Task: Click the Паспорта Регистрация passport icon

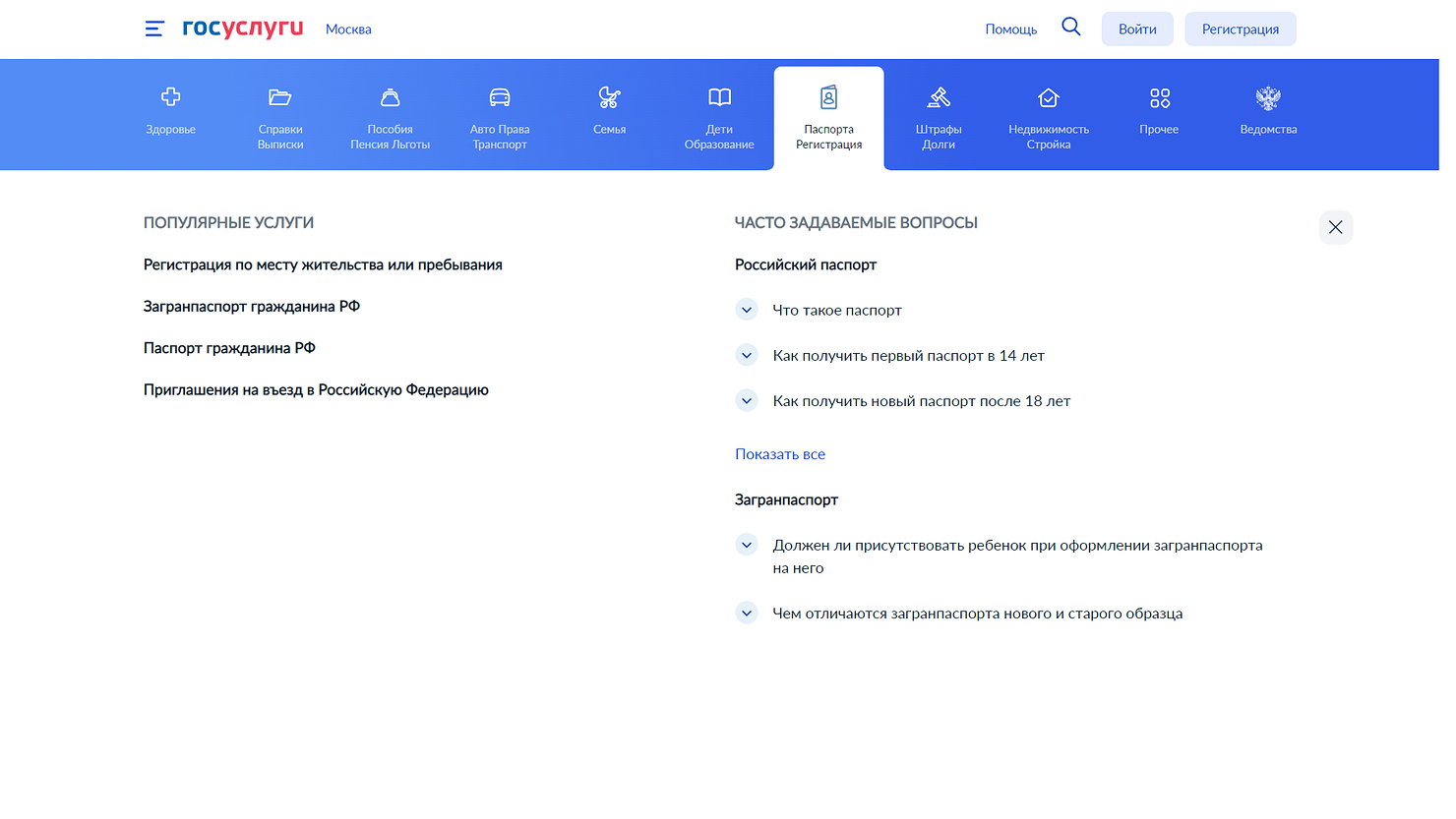Action: pyautogui.click(x=829, y=96)
